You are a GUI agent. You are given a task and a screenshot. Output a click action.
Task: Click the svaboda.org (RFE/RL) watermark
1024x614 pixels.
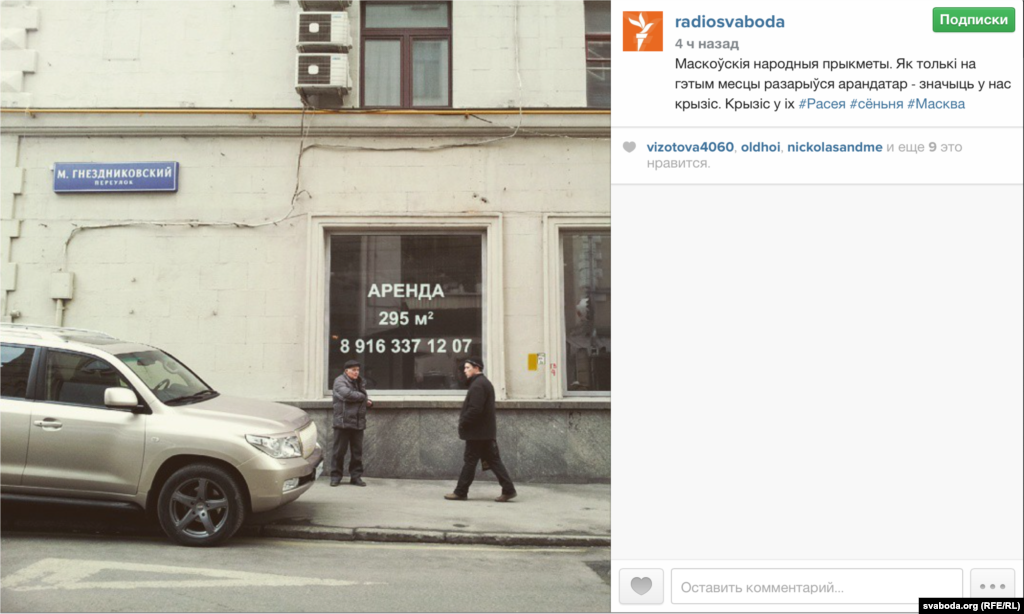(971, 606)
